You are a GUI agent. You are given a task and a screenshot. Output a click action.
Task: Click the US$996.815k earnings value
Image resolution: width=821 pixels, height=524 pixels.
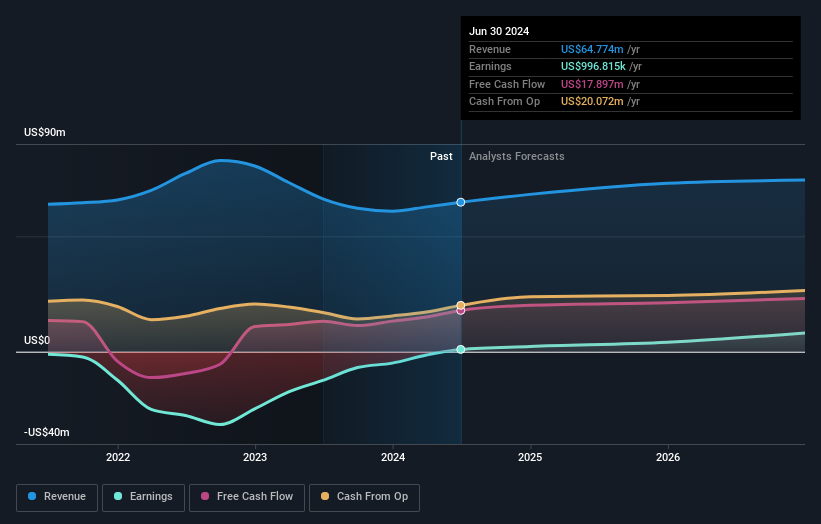tap(593, 66)
